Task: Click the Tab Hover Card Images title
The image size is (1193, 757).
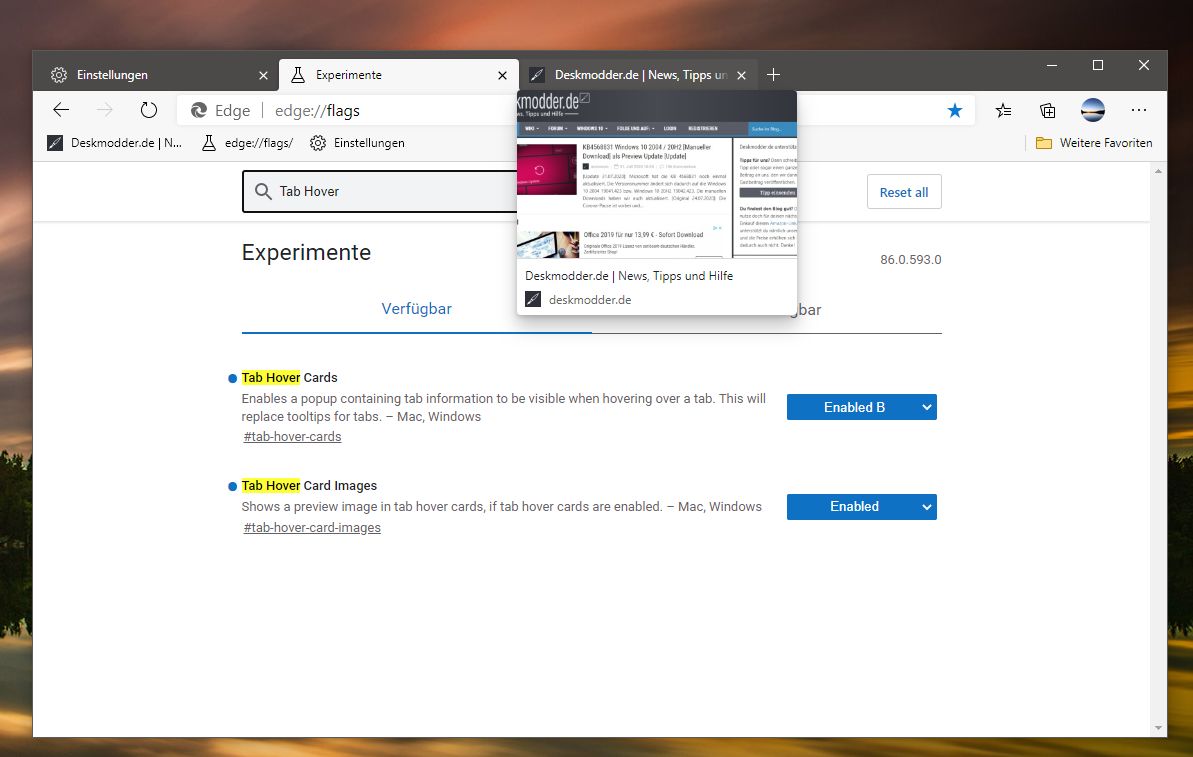Action: (x=309, y=485)
